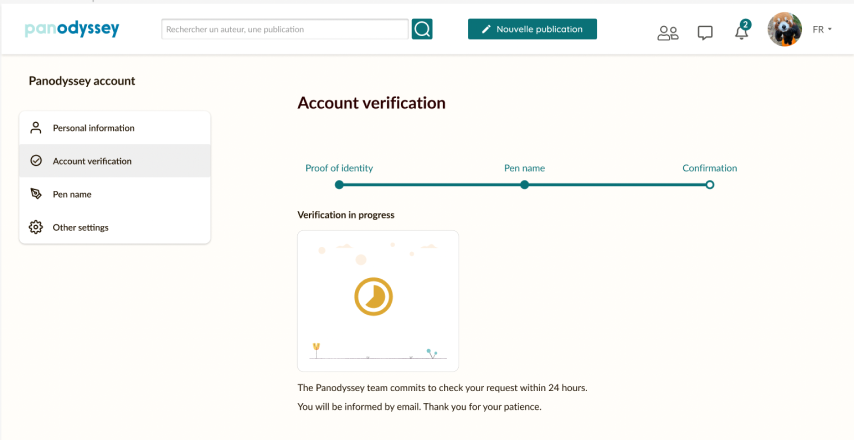This screenshot has width=854, height=440.
Task: Select Personal information in sidebar
Action: click(115, 128)
